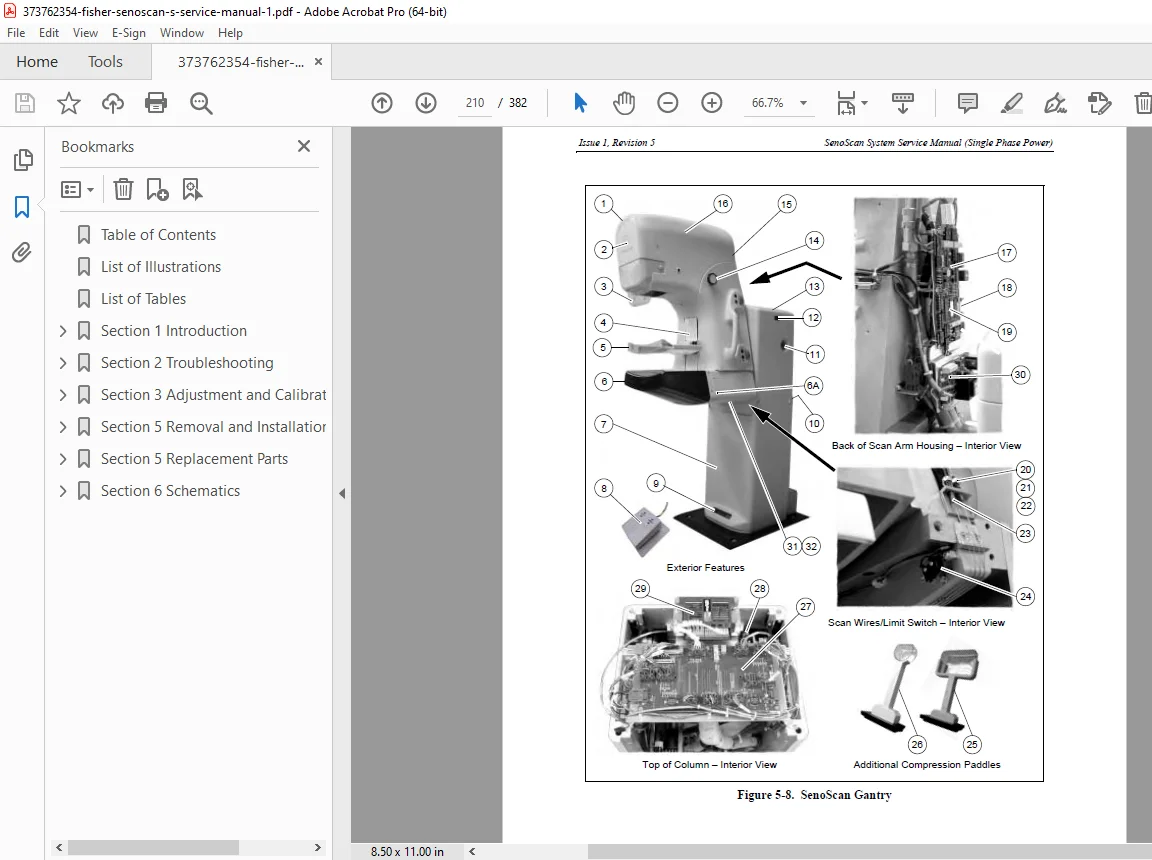Zoom in with plus icon

point(712,103)
